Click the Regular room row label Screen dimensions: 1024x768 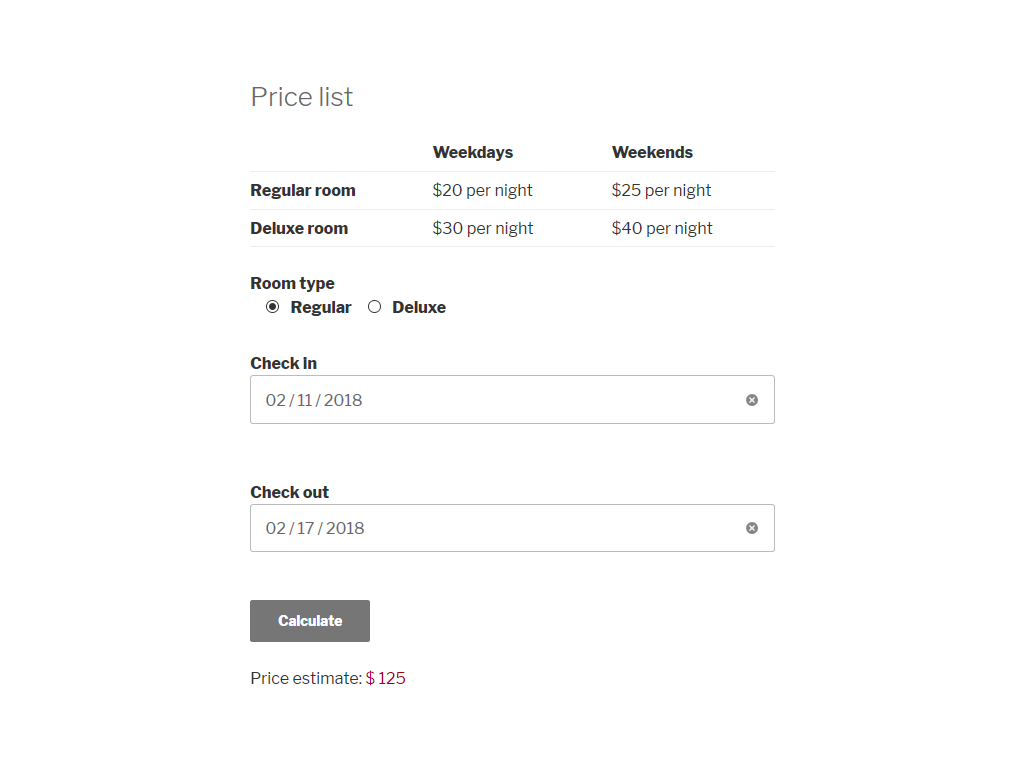(302, 190)
